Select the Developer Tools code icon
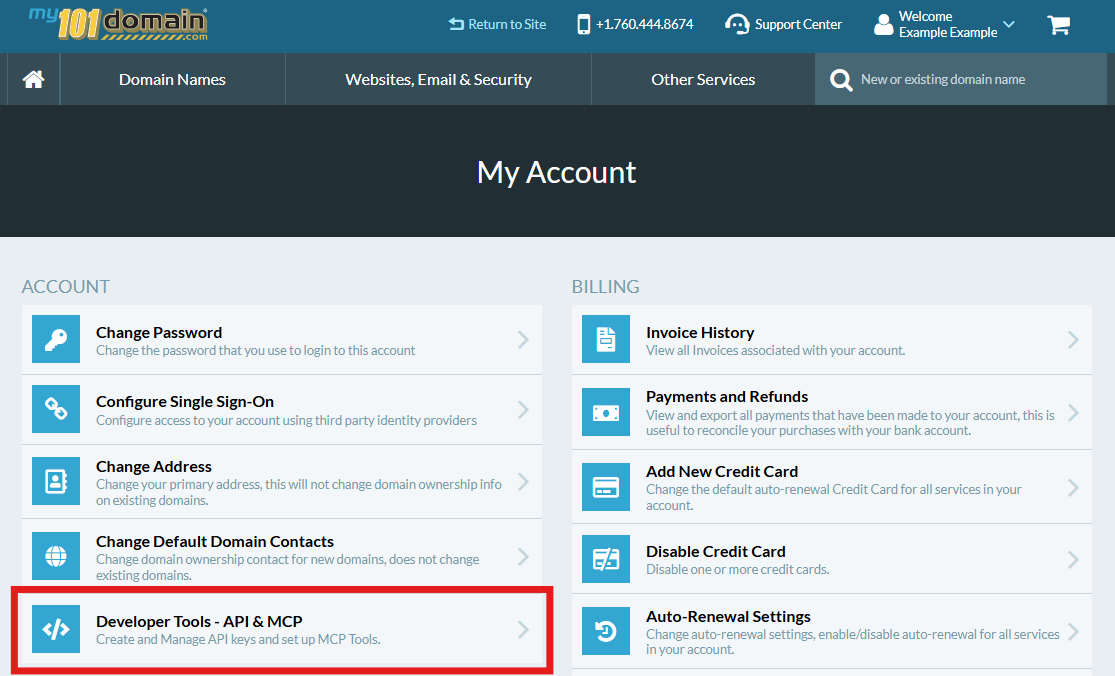 tap(55, 630)
